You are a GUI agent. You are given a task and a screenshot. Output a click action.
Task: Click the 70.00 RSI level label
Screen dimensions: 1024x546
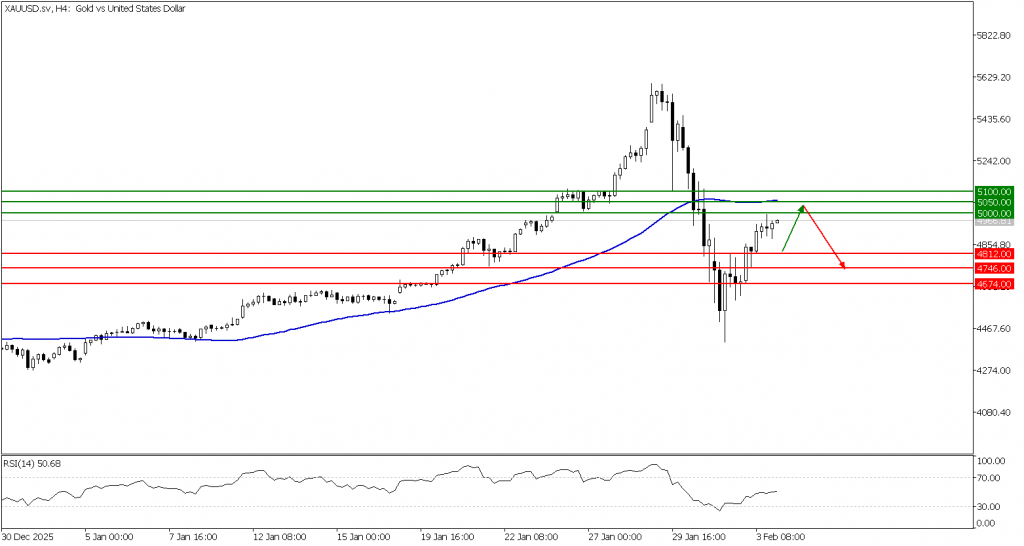(989, 479)
